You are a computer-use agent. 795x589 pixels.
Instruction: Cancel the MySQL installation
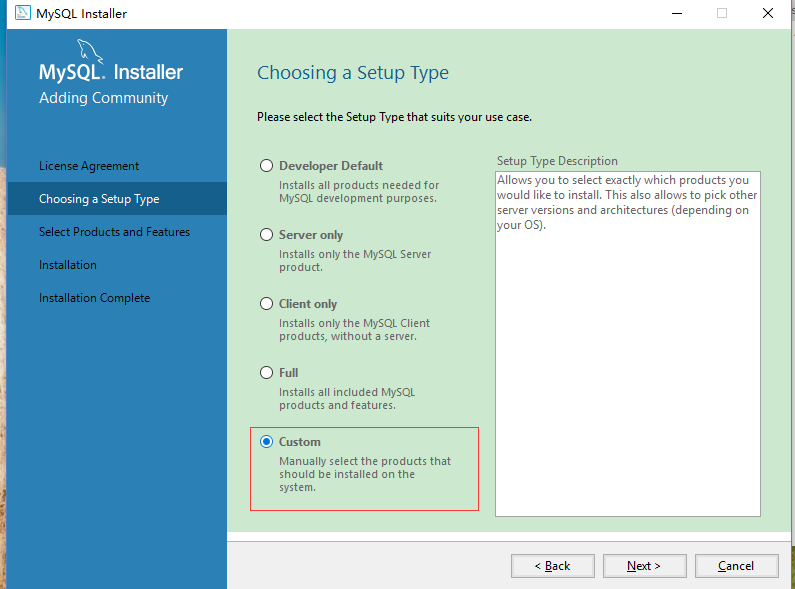pos(736,566)
